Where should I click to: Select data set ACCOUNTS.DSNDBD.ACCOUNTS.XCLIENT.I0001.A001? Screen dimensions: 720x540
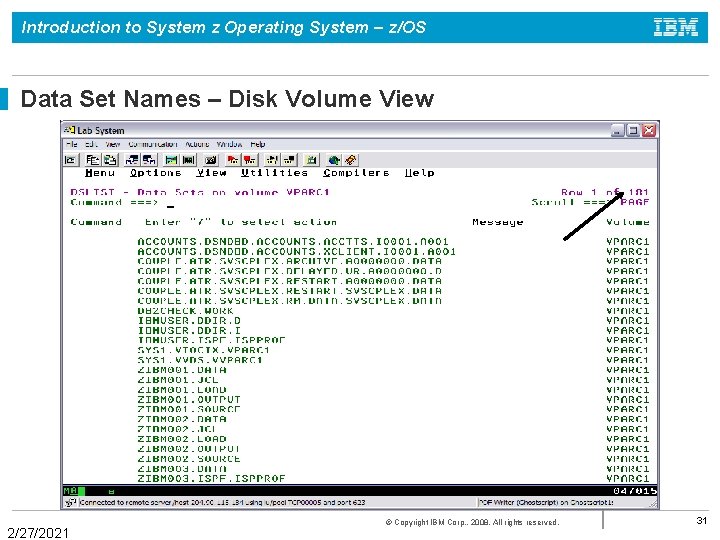click(x=297, y=252)
